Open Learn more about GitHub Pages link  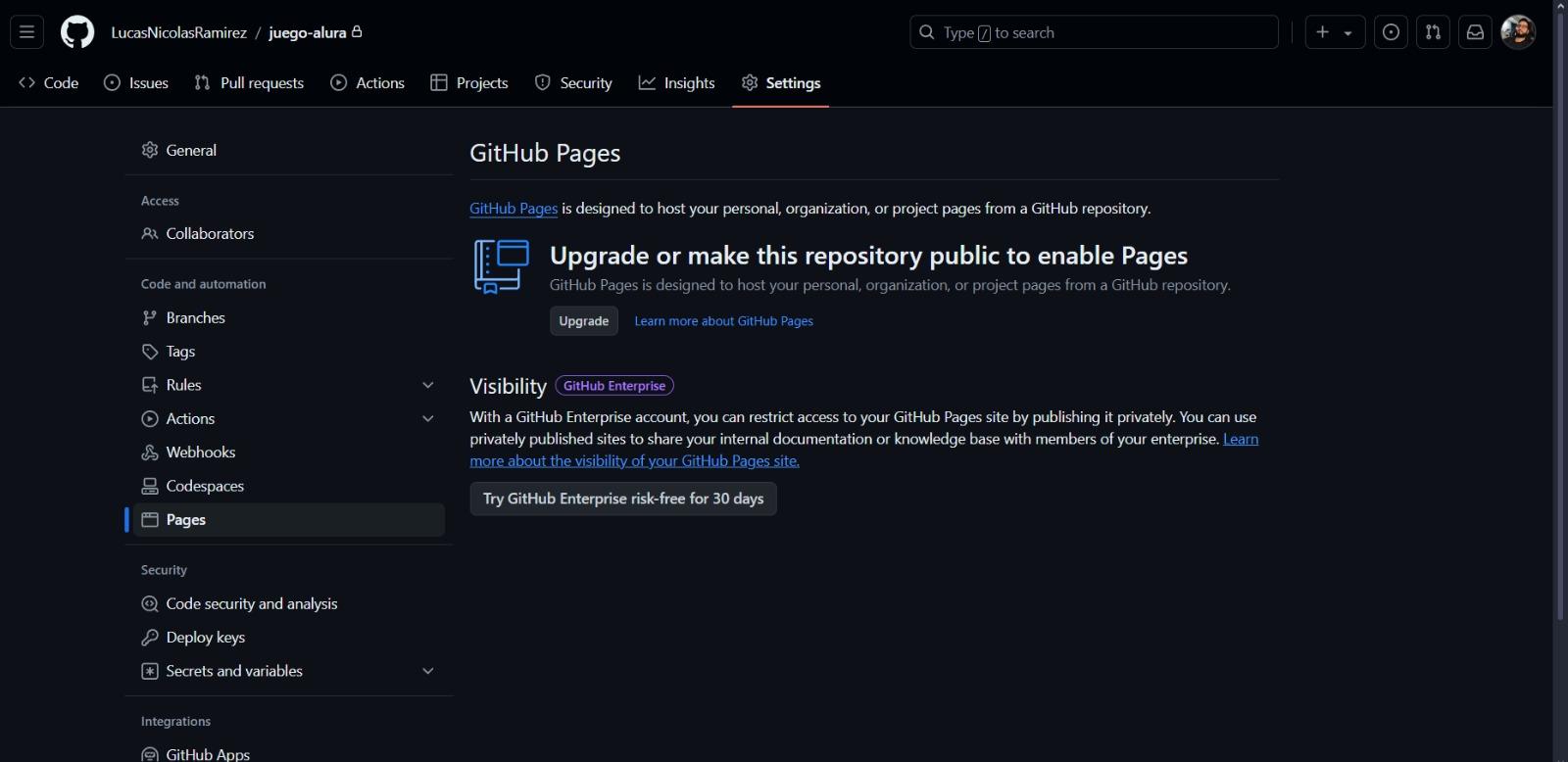tap(723, 321)
